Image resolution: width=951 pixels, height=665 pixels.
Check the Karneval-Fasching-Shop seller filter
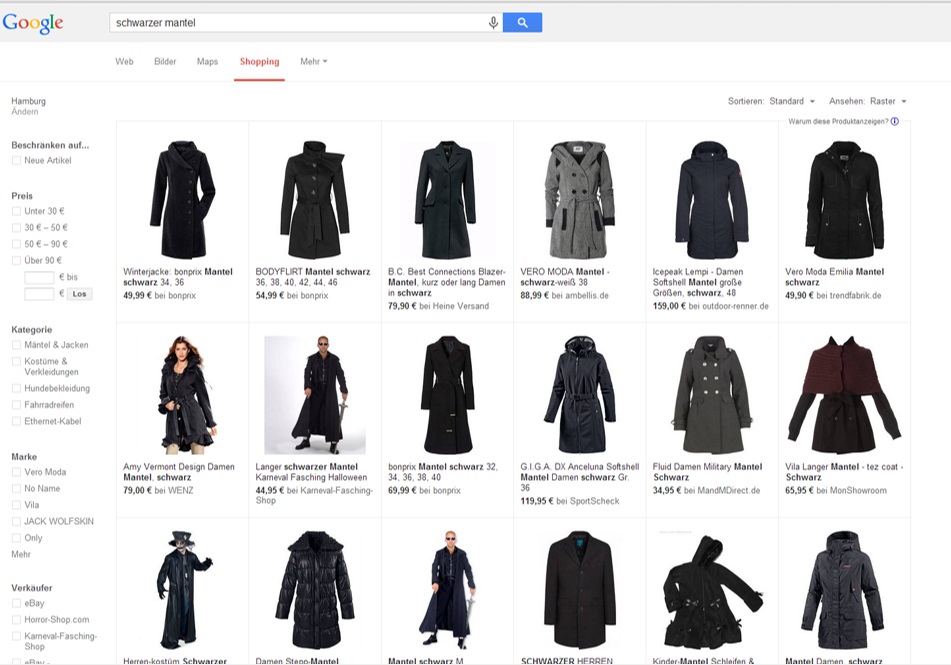click(x=16, y=636)
